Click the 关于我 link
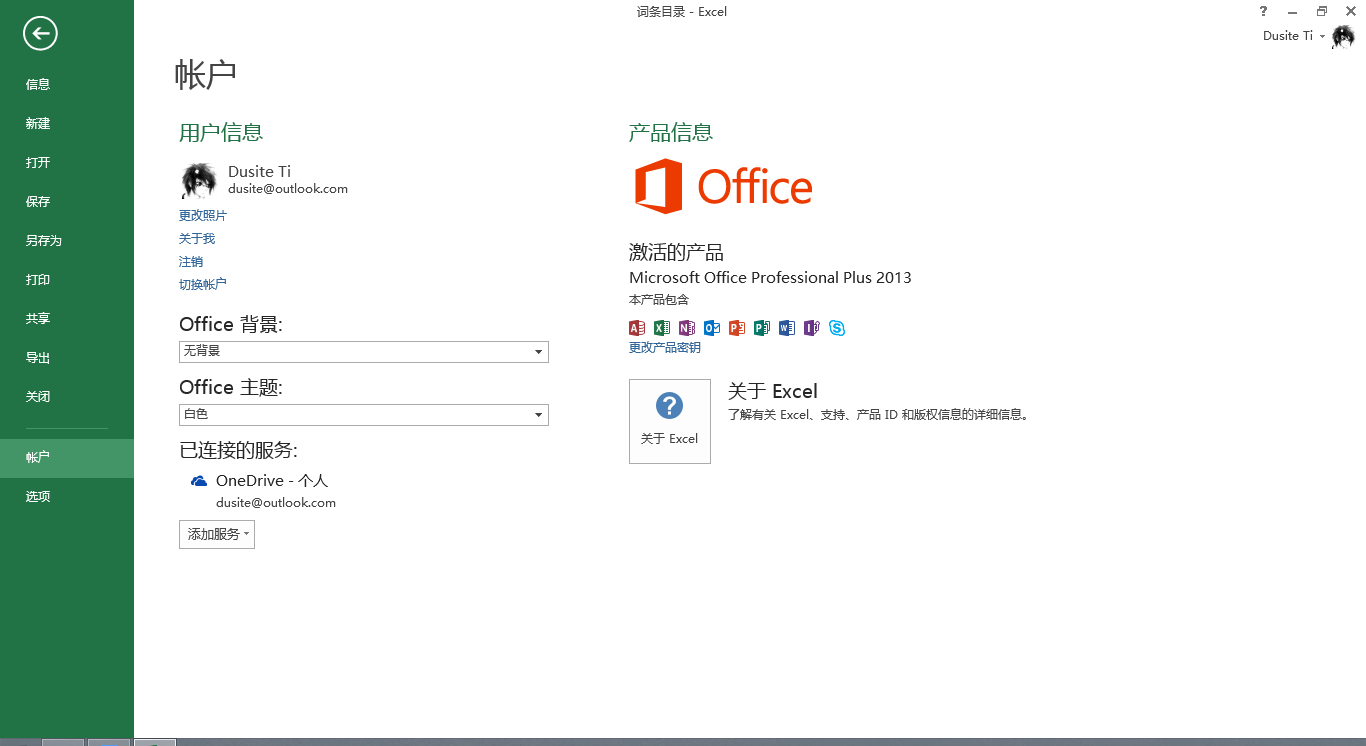Image resolution: width=1366 pixels, height=746 pixels. (x=197, y=238)
